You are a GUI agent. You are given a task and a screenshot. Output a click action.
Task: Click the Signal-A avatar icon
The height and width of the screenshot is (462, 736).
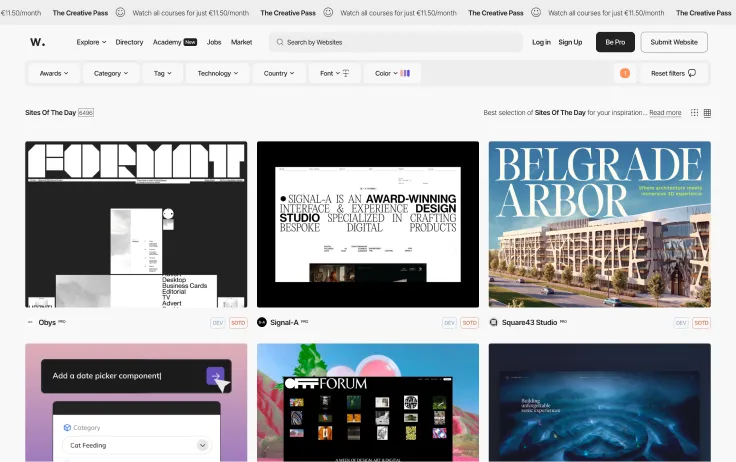coord(262,323)
